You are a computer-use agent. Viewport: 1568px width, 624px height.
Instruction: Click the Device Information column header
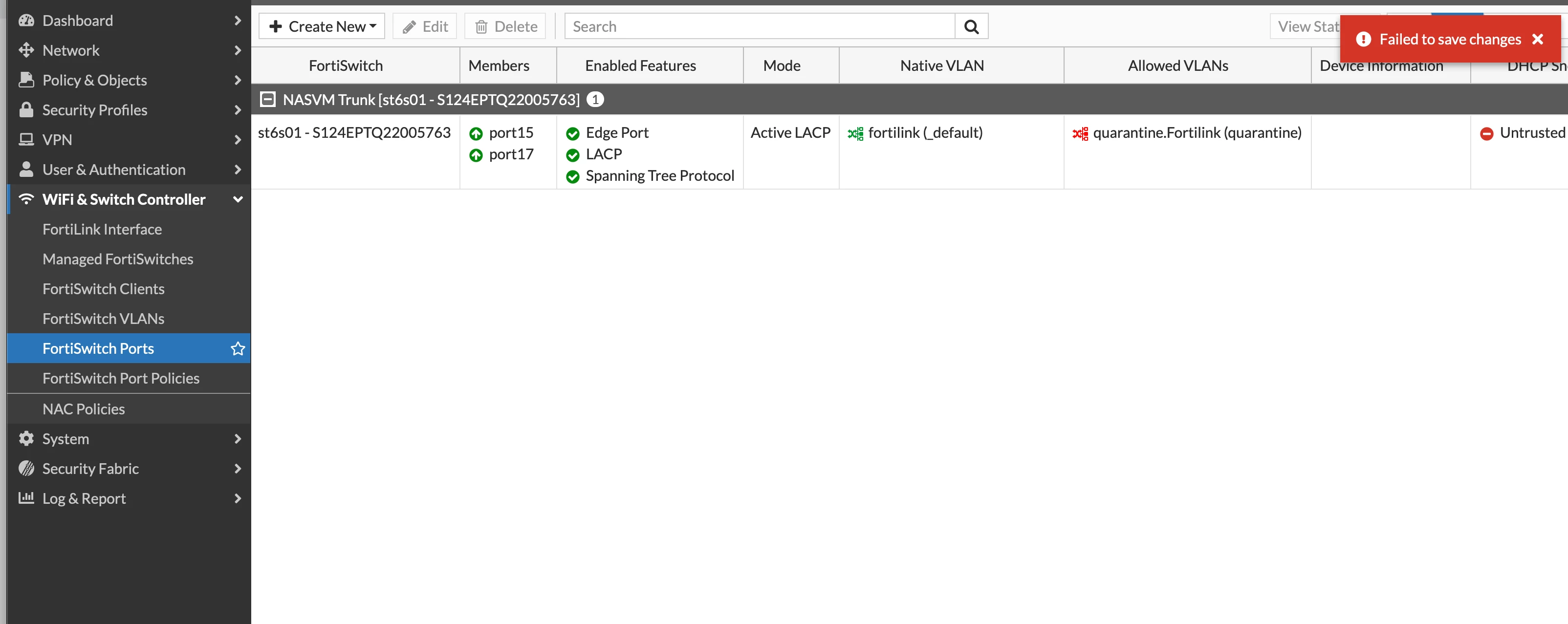[x=1390, y=66]
